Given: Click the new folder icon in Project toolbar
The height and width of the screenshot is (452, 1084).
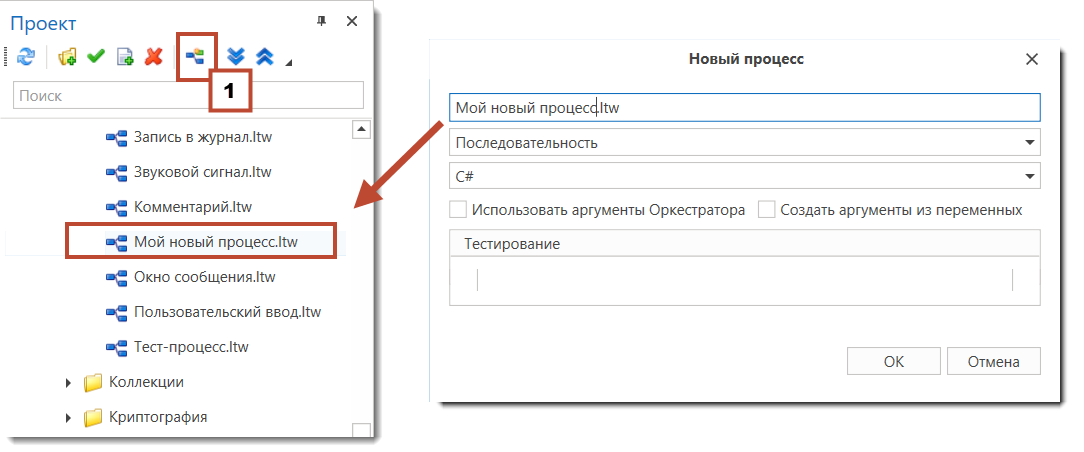Looking at the screenshot, I should (x=67, y=57).
